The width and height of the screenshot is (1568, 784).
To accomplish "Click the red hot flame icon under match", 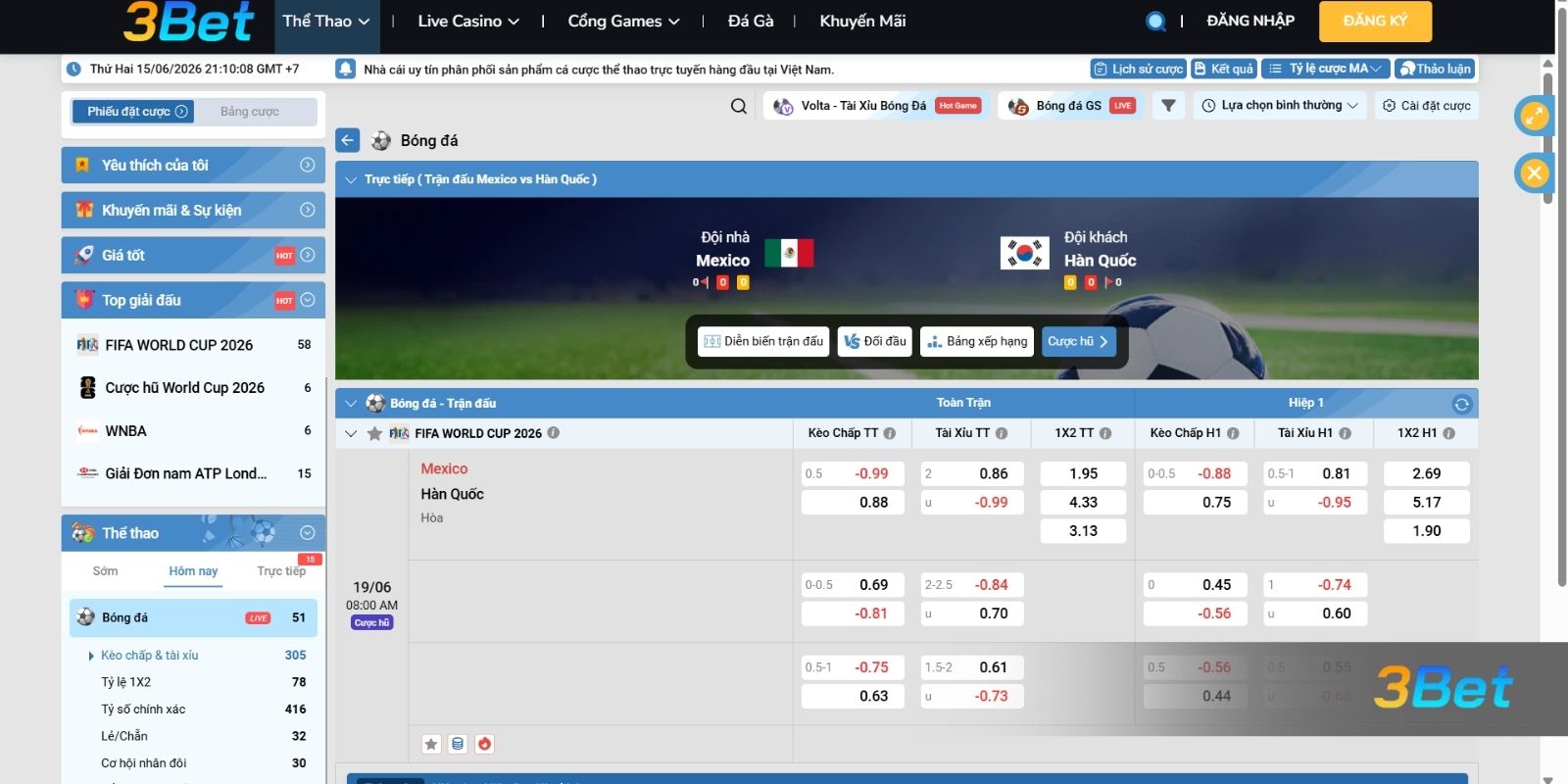I will pyautogui.click(x=484, y=744).
